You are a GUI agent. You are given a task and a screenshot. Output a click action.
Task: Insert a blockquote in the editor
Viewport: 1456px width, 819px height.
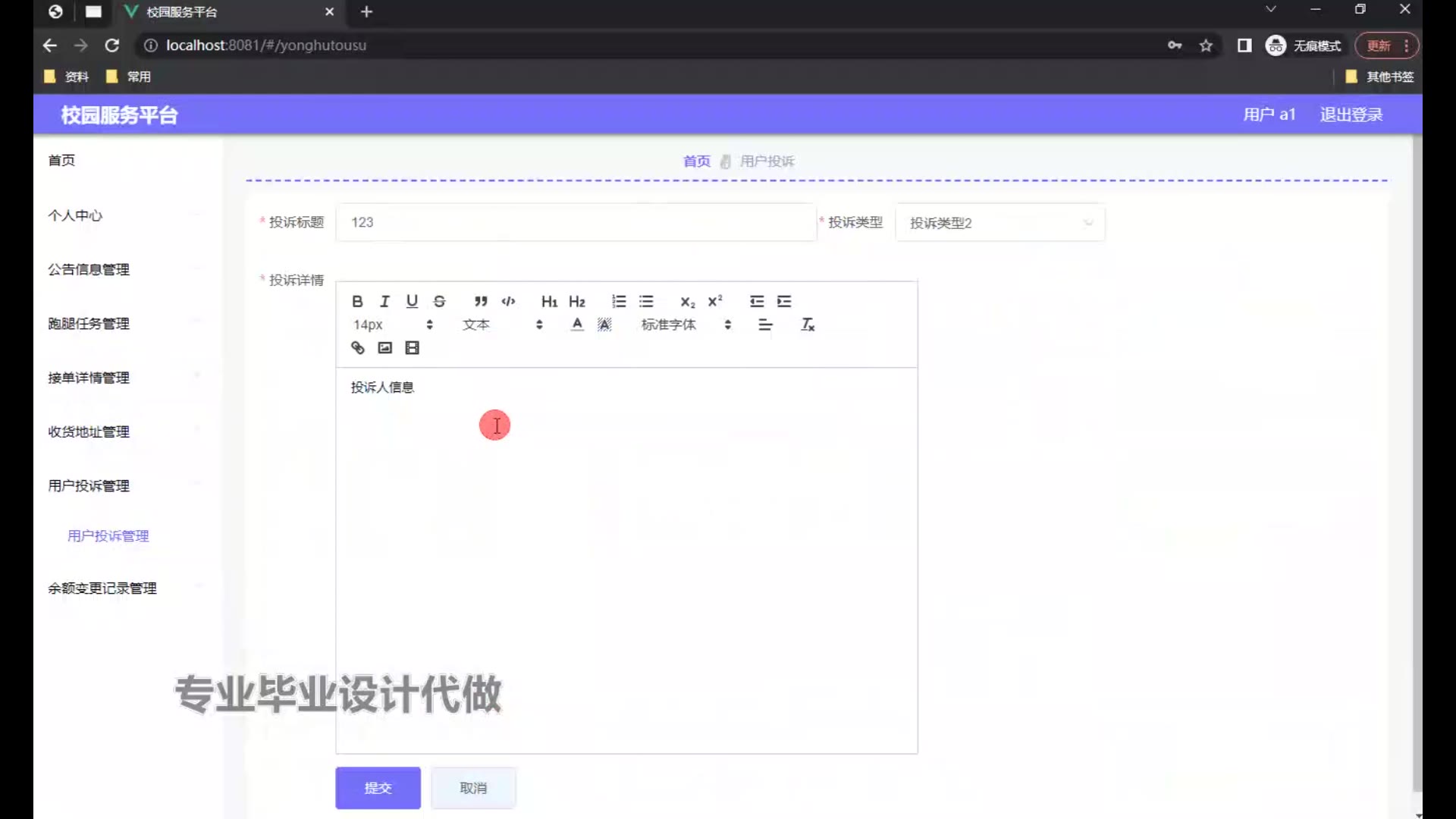[481, 301]
